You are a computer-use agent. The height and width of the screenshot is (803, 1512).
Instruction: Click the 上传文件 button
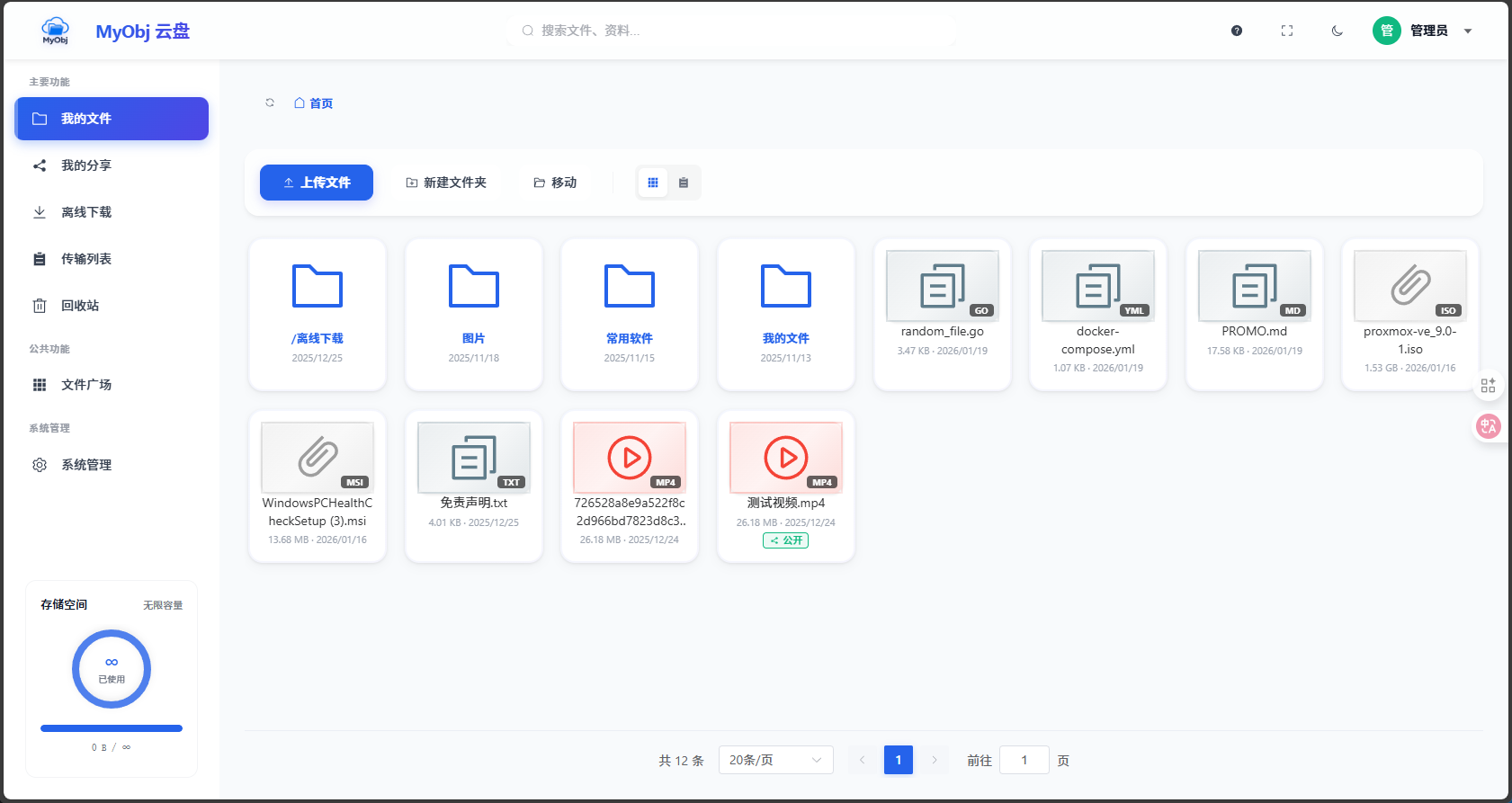(317, 183)
